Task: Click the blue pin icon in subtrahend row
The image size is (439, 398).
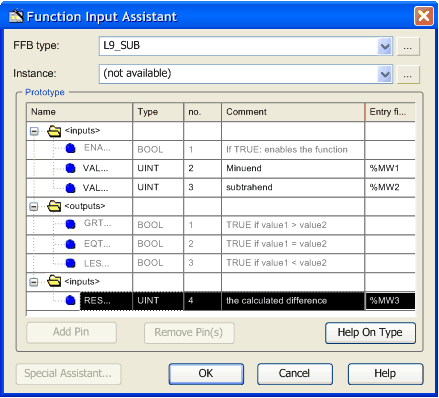Action: 70,188
